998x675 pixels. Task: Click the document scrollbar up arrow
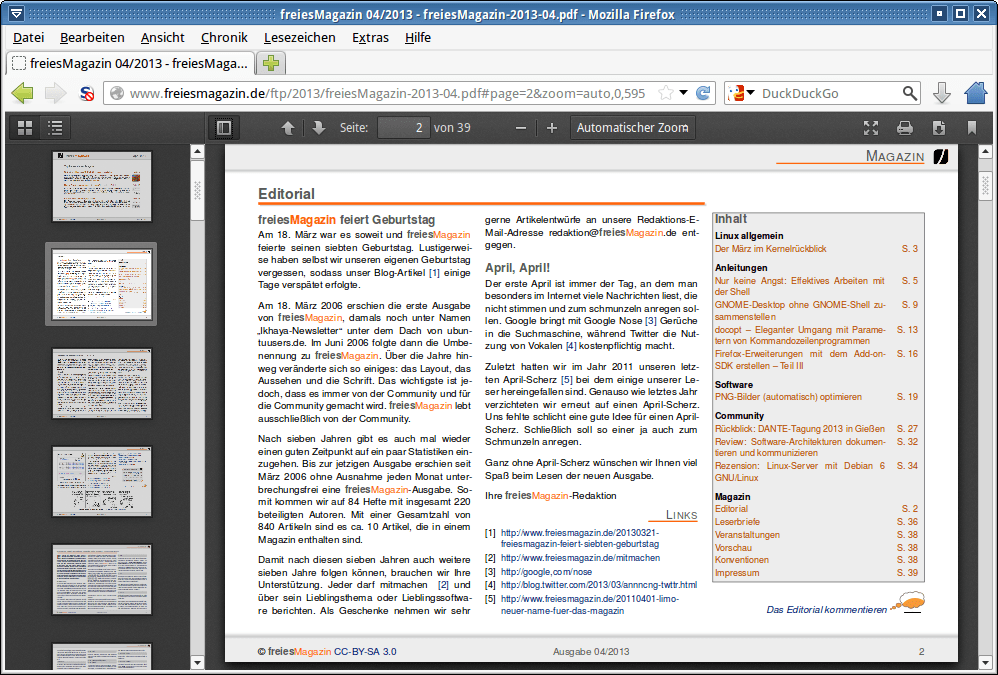pos(985,151)
